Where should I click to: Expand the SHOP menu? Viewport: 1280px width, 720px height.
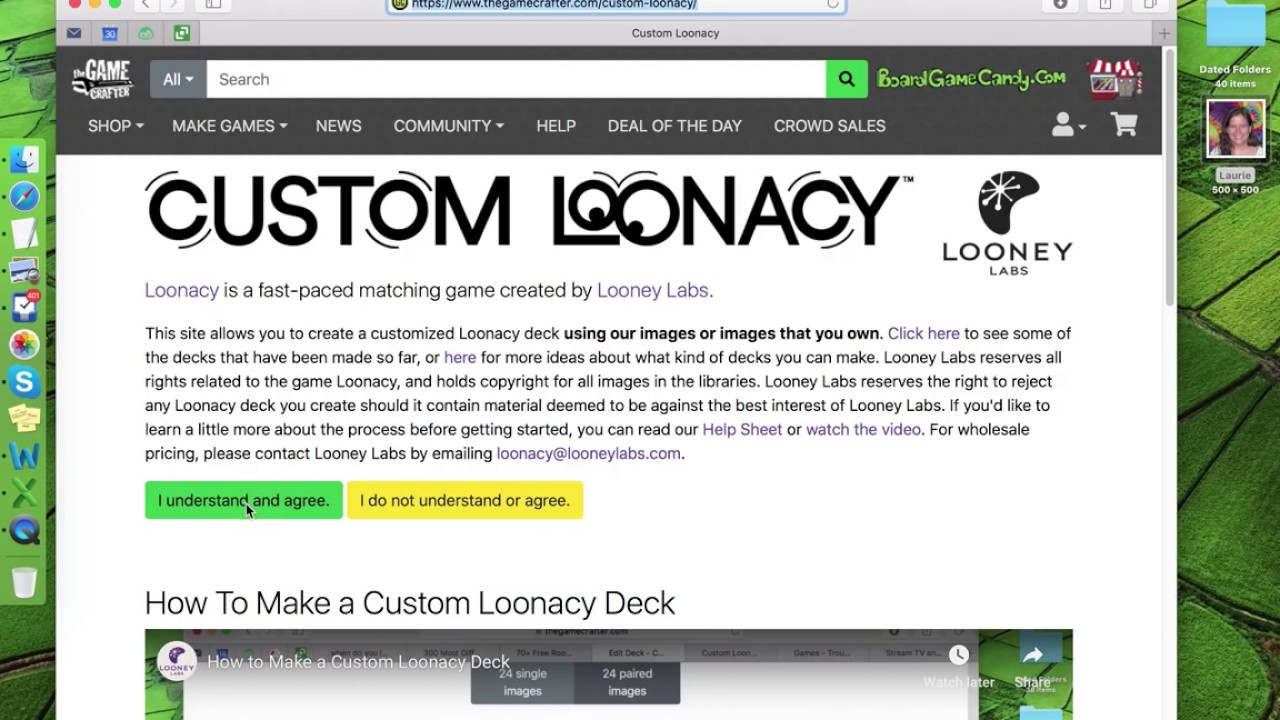tap(116, 126)
